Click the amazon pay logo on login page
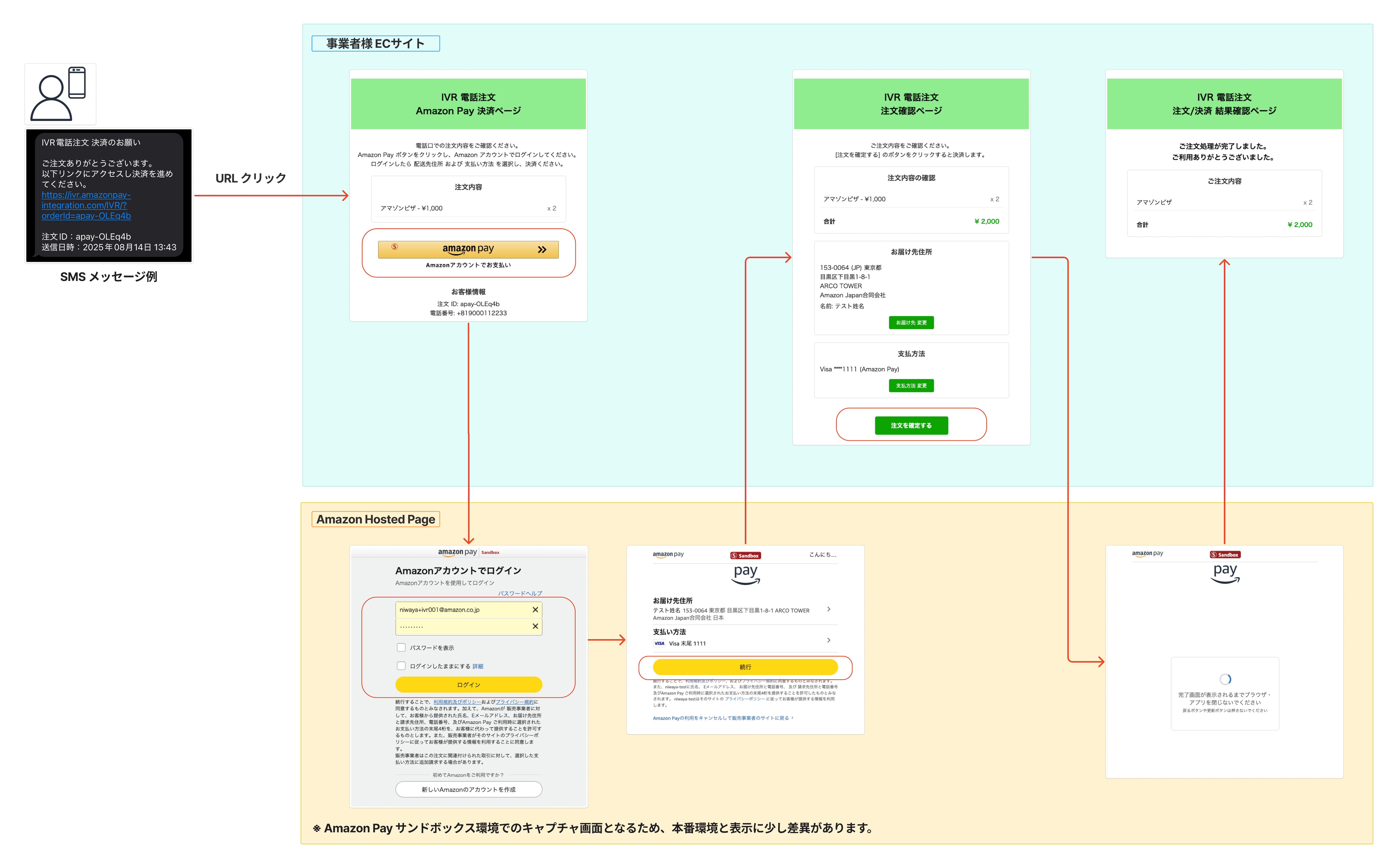 [457, 552]
